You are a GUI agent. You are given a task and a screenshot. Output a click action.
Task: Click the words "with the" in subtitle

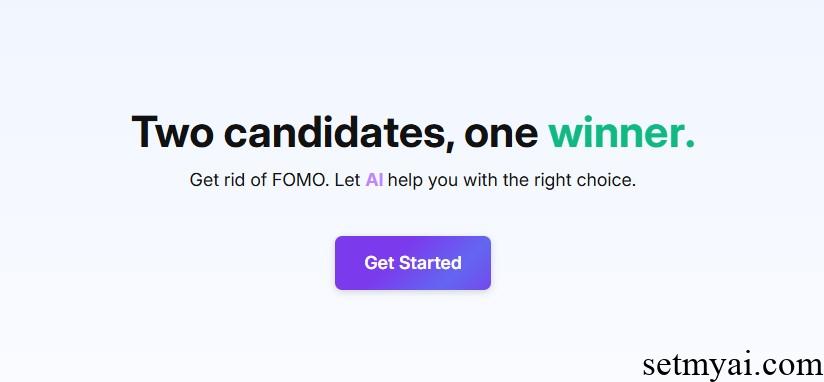point(496,180)
